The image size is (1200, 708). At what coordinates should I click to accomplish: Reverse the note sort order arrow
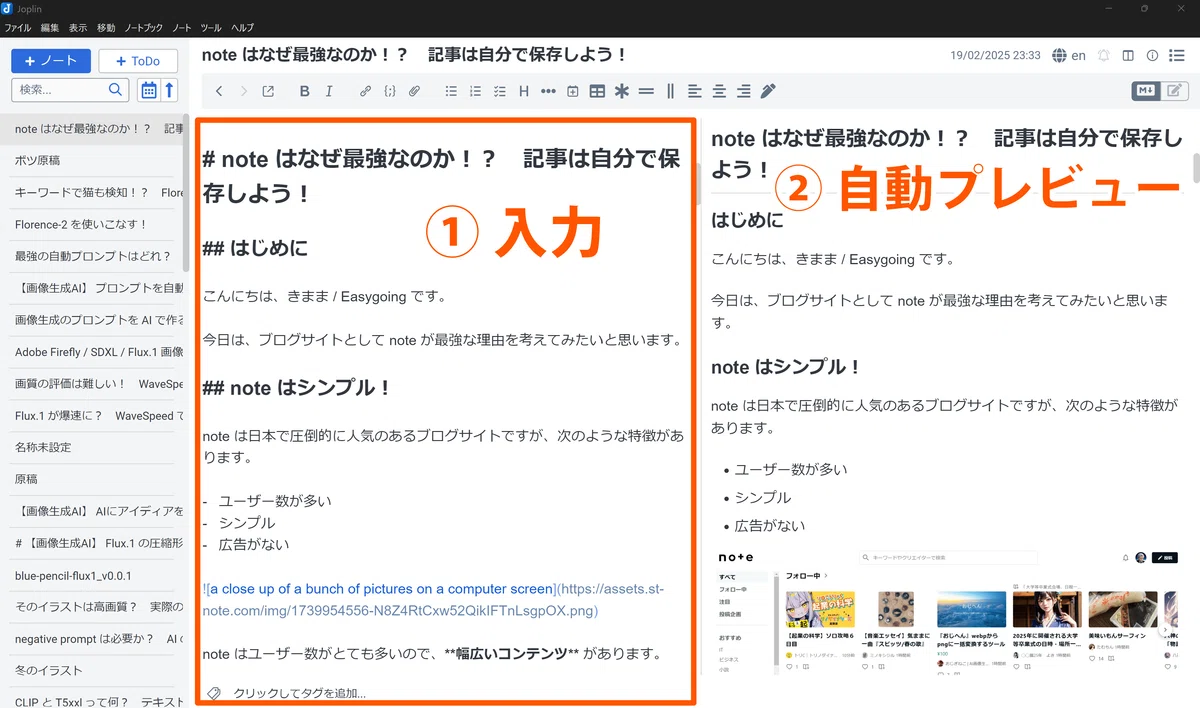[x=170, y=90]
